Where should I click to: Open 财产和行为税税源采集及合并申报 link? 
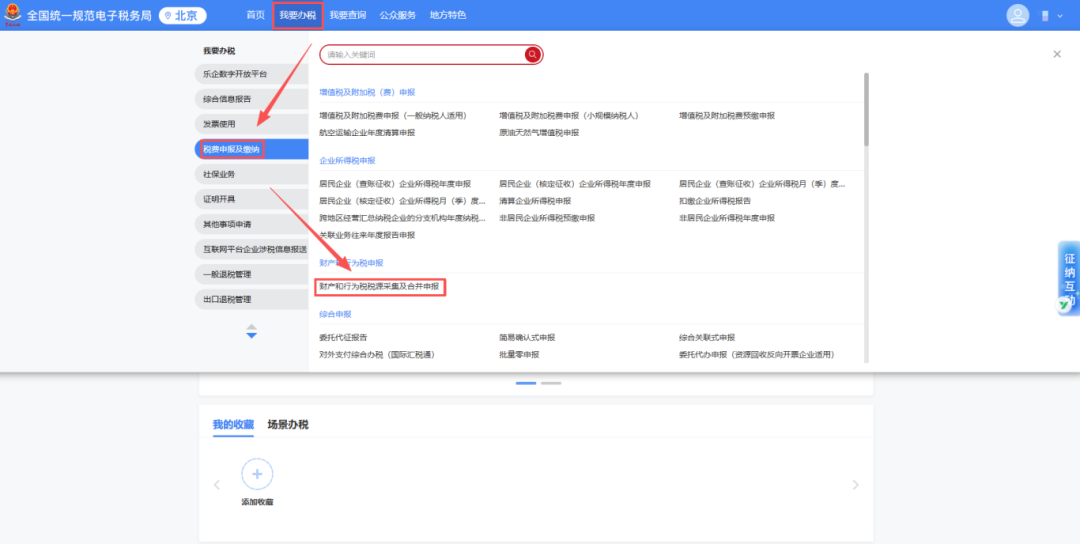click(x=380, y=287)
